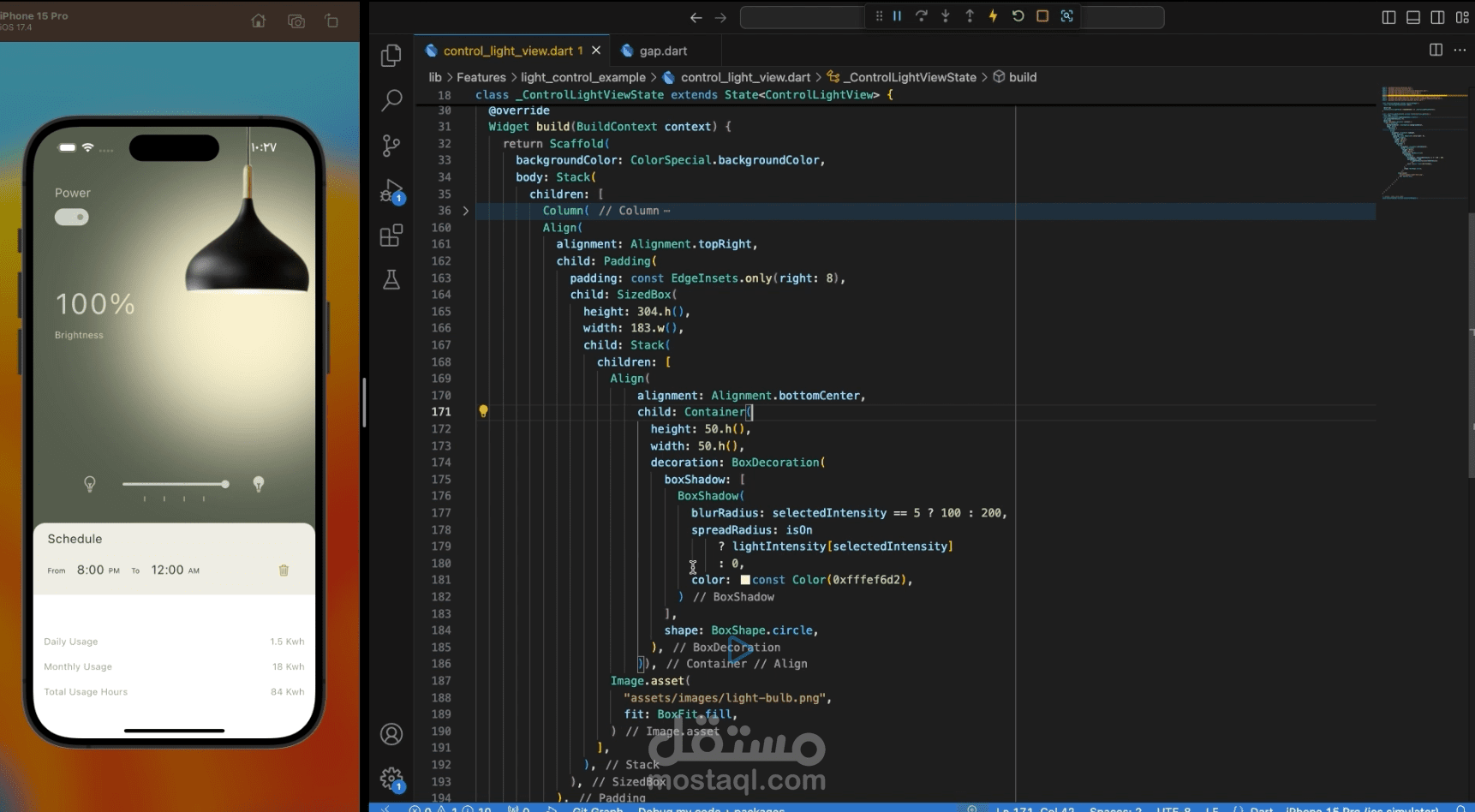Stop the debug session
Screen dimensions: 1475x812
(x=1042, y=15)
